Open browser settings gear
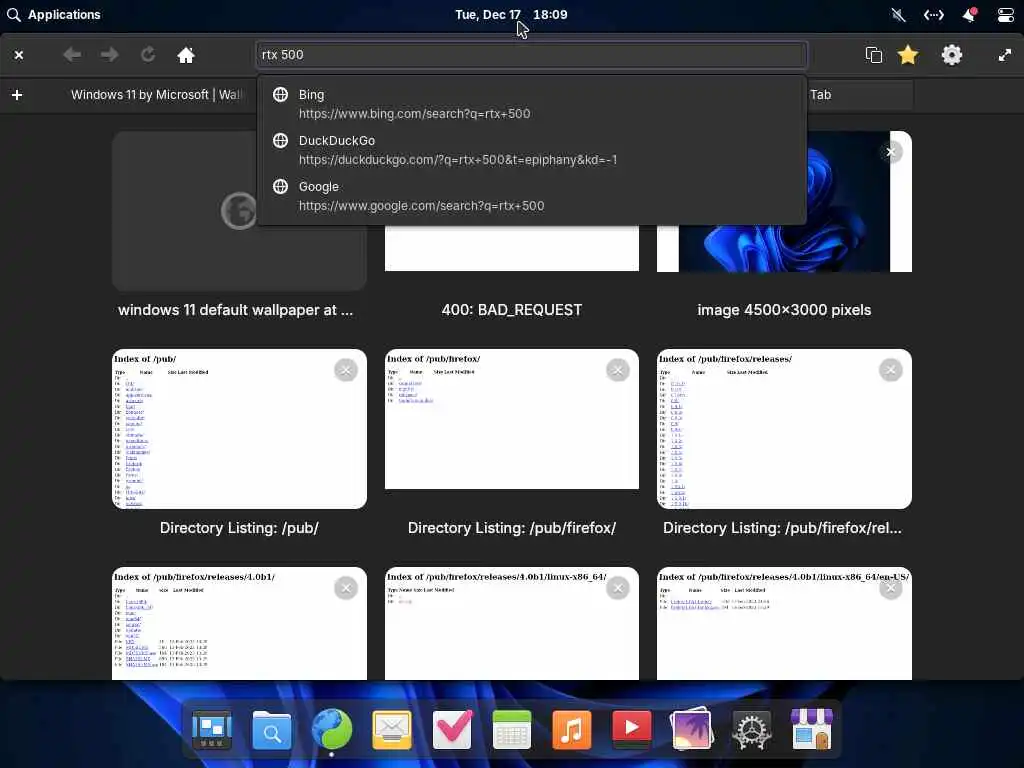 coord(952,55)
